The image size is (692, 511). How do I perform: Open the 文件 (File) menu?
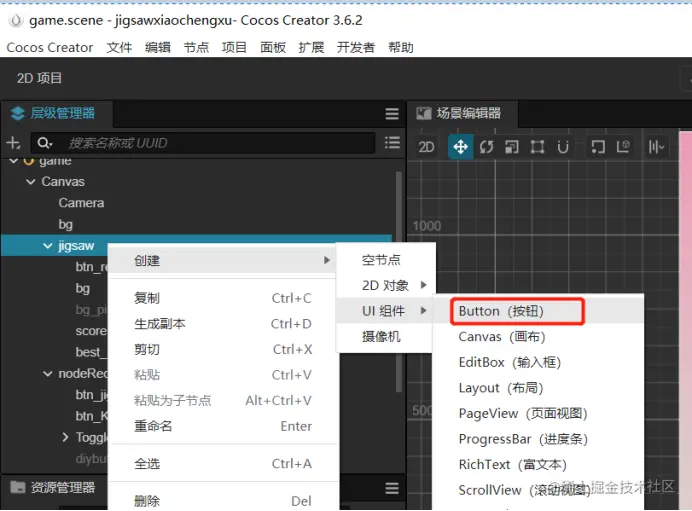tap(119, 47)
